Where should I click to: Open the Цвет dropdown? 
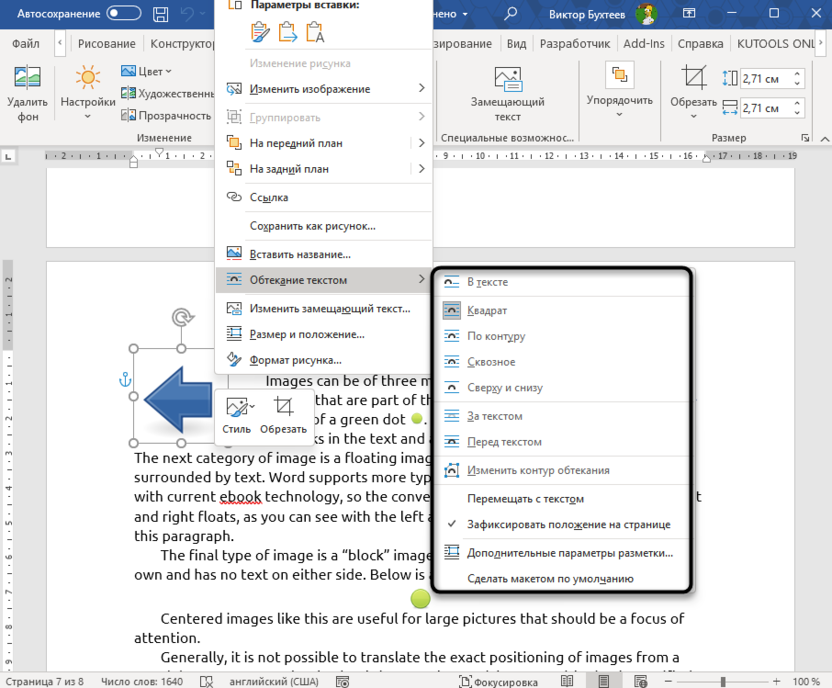tap(146, 71)
